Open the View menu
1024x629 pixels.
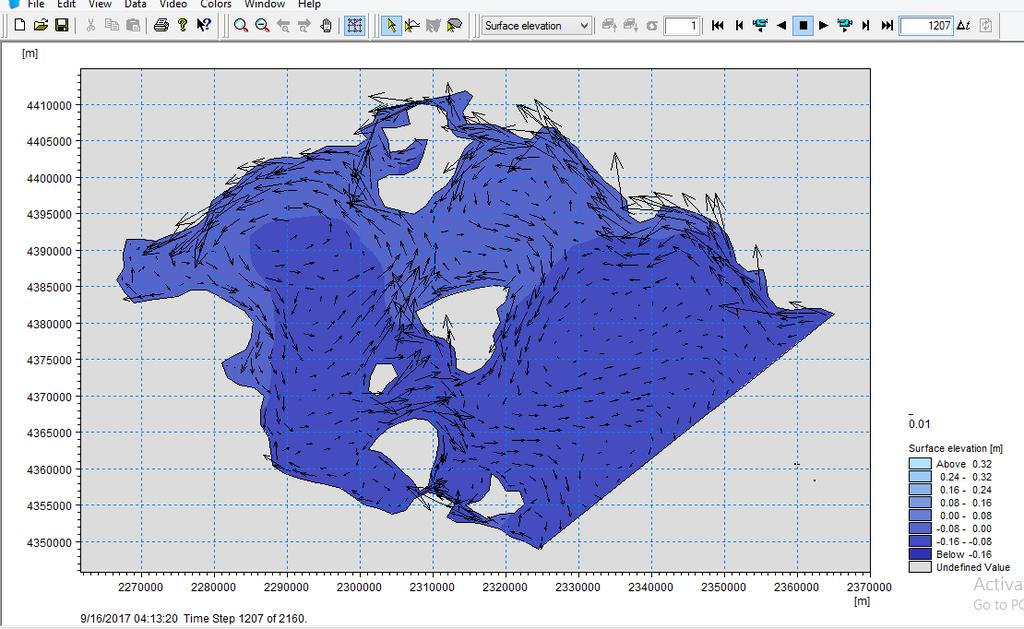(x=100, y=4)
